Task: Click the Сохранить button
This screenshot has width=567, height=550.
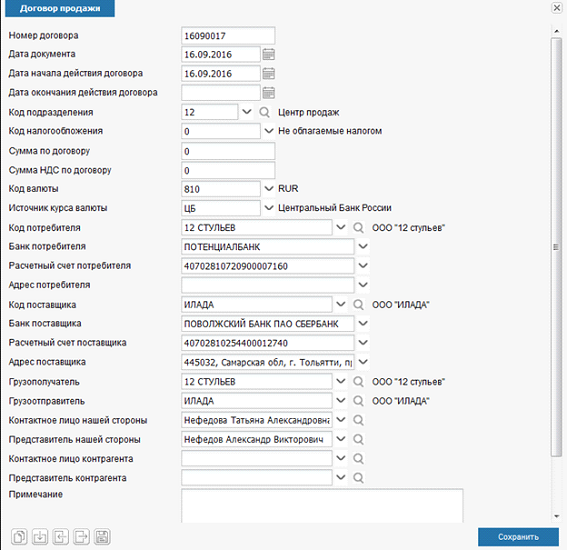Action: pyautogui.click(x=518, y=537)
